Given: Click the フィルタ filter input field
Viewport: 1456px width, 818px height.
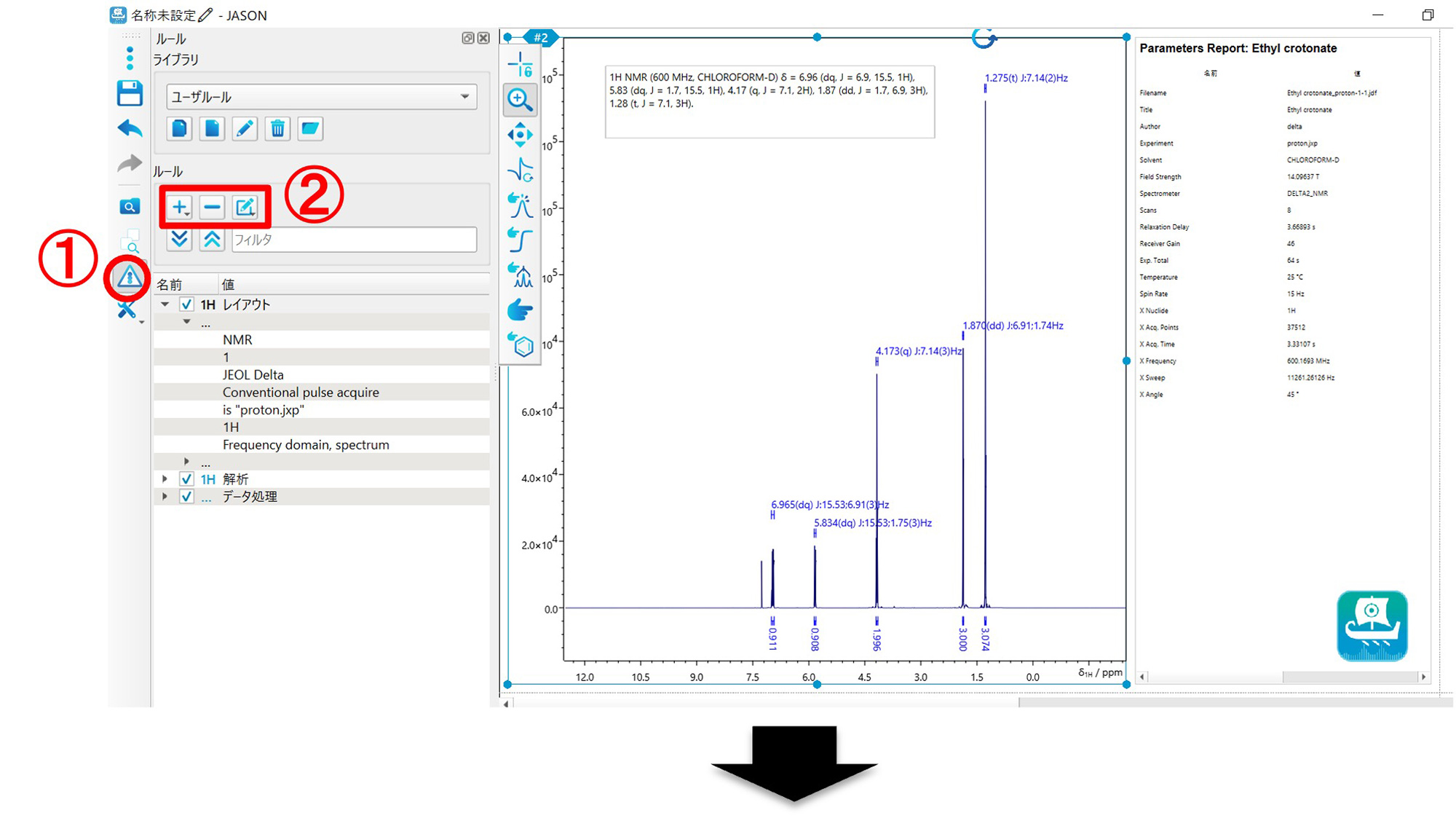Looking at the screenshot, I should 354,240.
